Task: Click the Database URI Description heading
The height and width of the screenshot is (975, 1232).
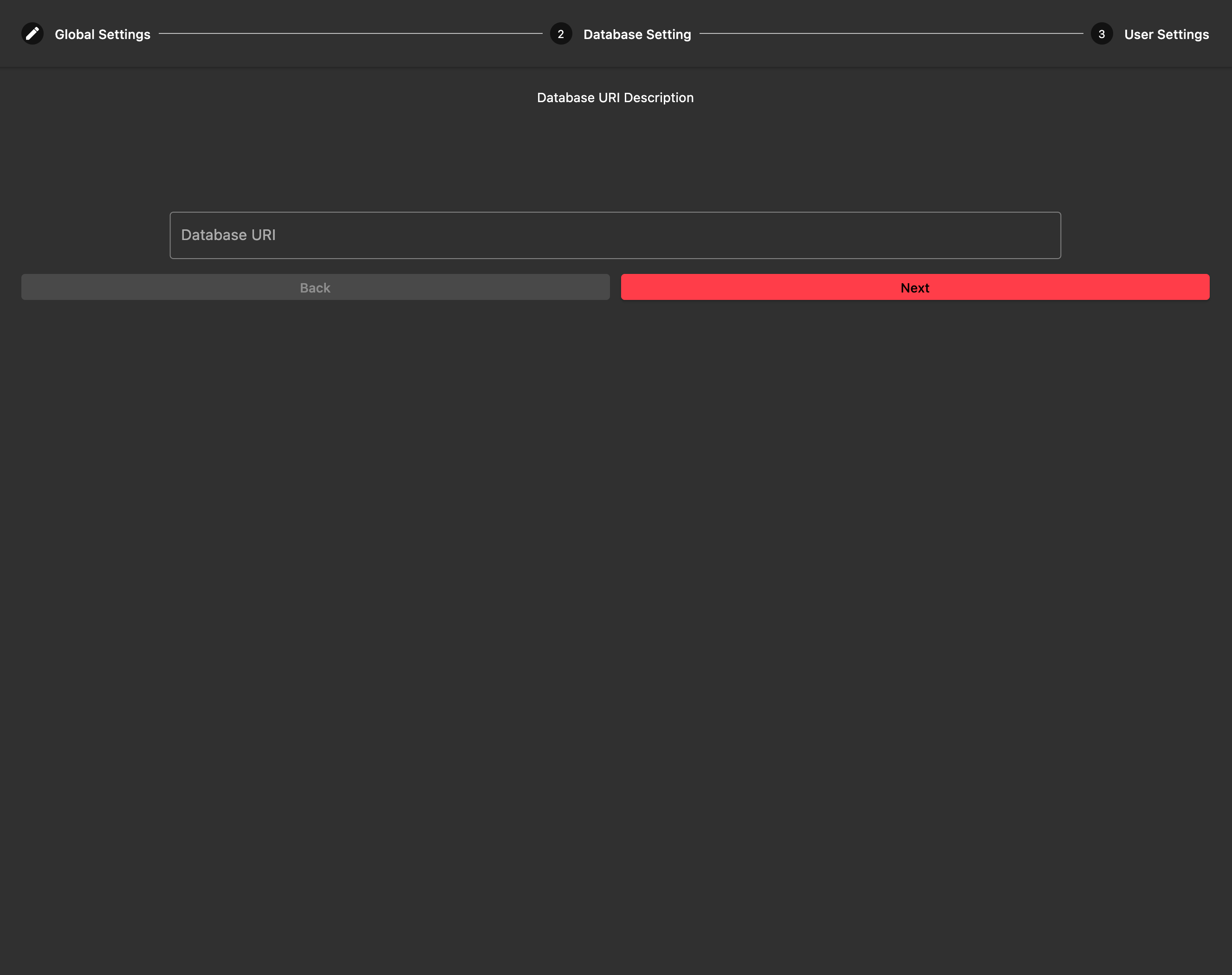Action: pyautogui.click(x=615, y=97)
